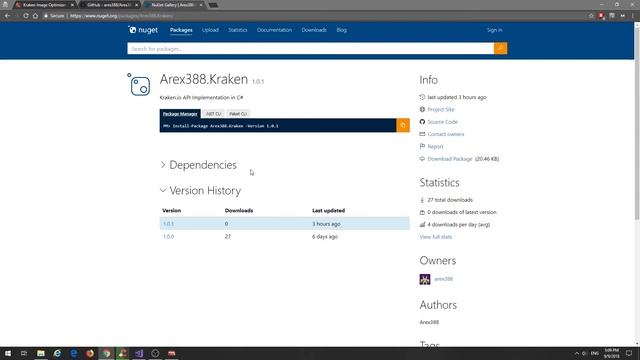Click the red browser extension icon

click(x=601, y=16)
